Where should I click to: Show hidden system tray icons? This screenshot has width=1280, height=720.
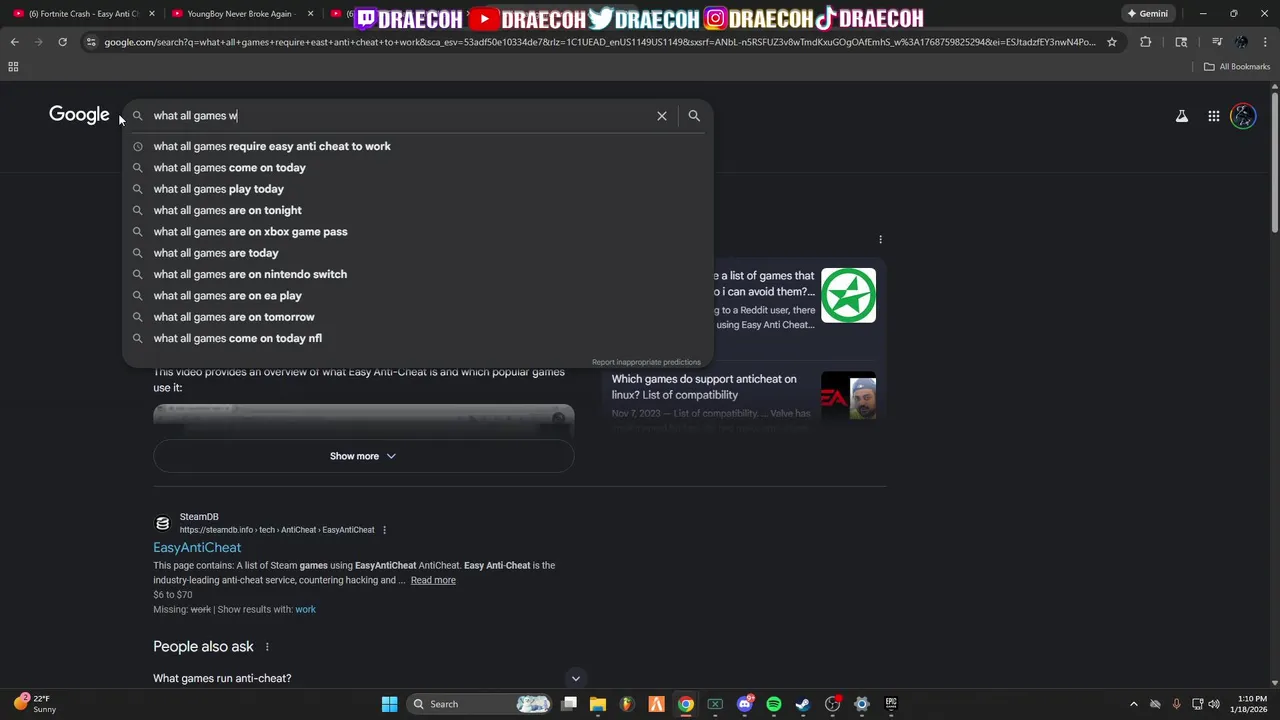[1133, 704]
